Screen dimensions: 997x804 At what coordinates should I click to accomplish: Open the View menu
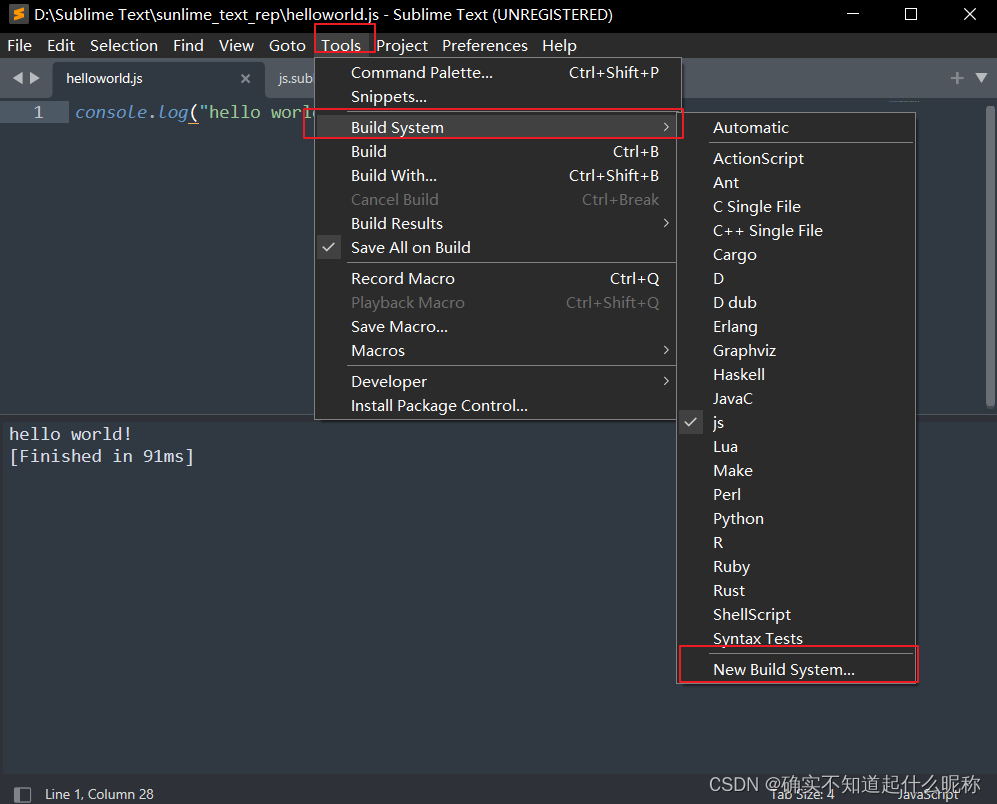[237, 46]
